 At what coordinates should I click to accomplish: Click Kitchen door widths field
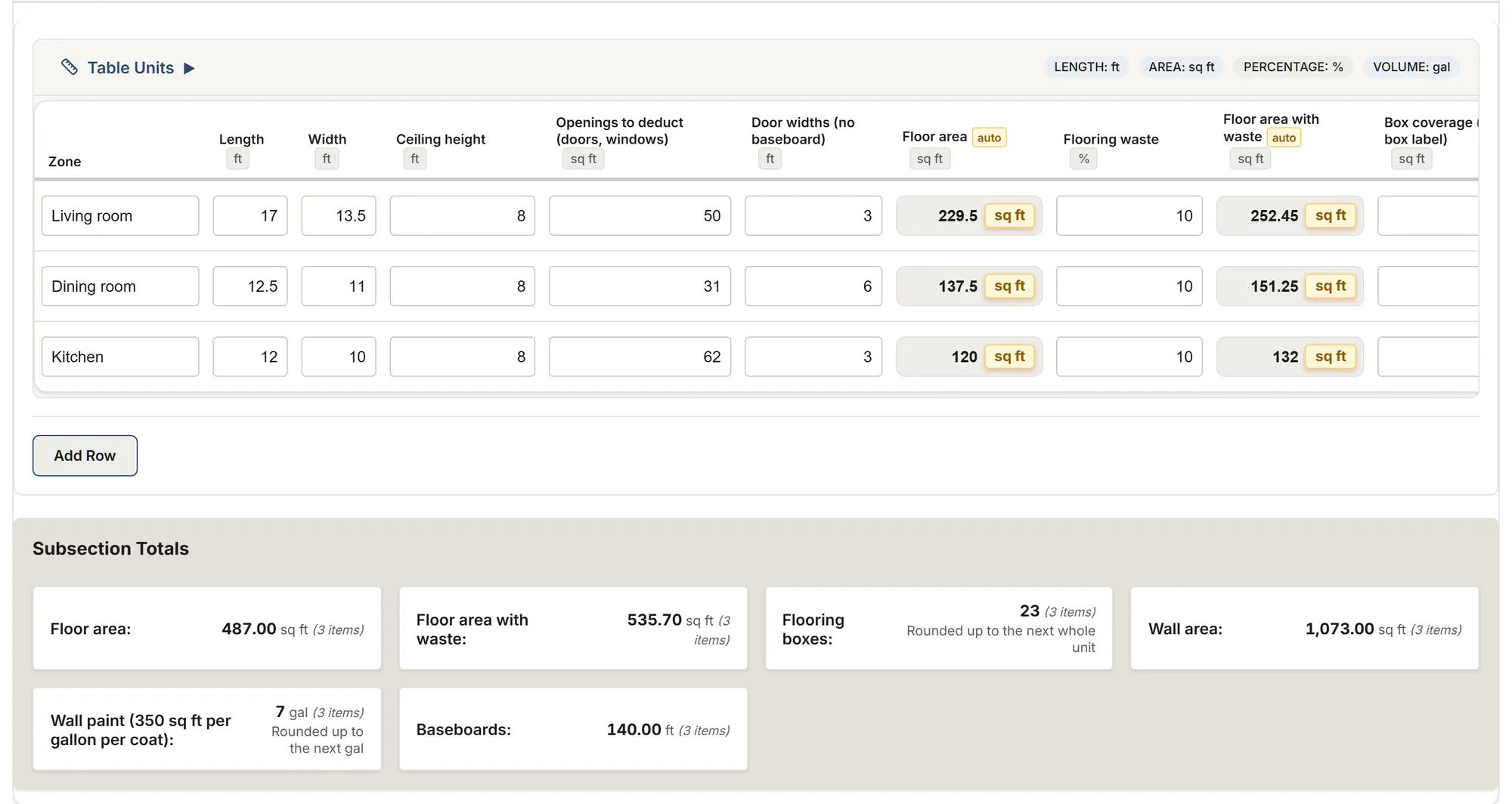(813, 357)
